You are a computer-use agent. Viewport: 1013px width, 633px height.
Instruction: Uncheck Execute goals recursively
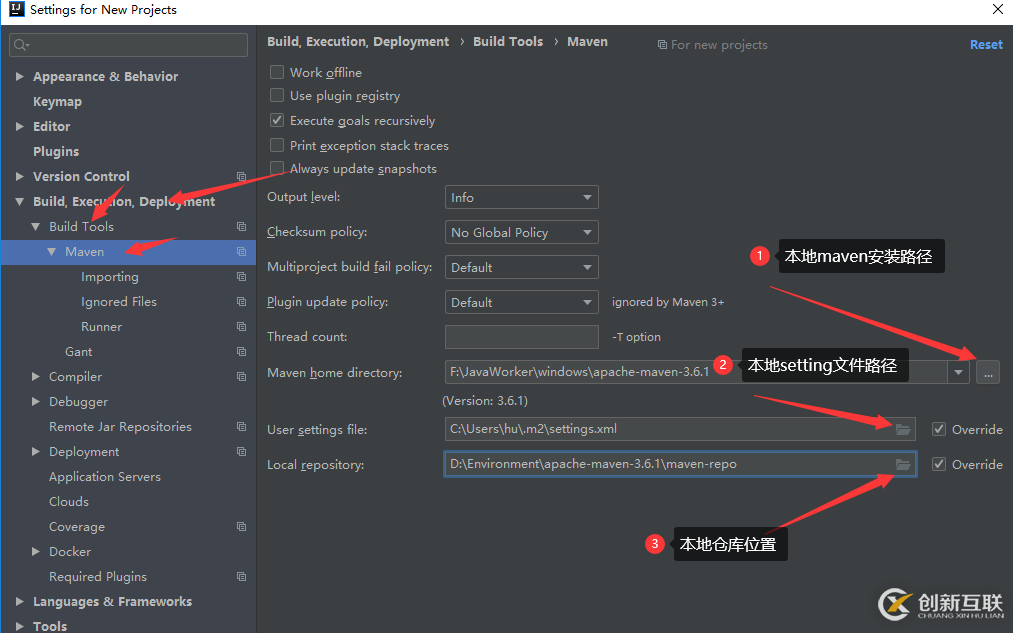277,120
